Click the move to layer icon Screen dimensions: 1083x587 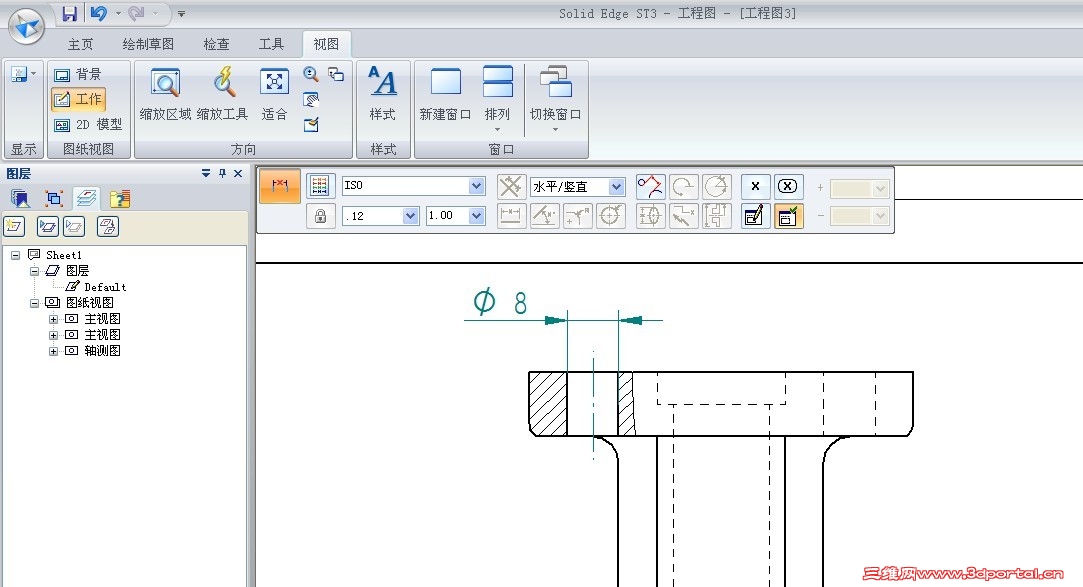[x=108, y=227]
